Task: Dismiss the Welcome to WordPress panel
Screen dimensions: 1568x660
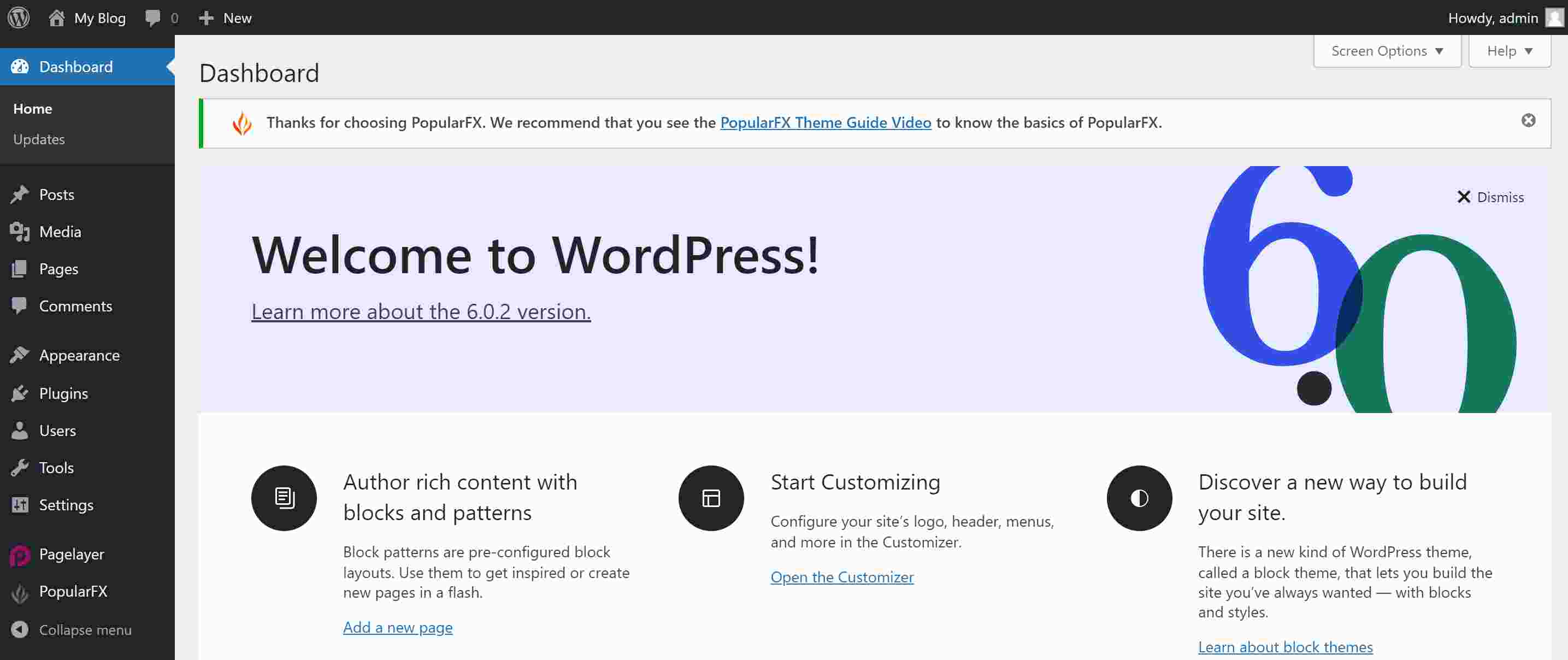Action: 1490,197
